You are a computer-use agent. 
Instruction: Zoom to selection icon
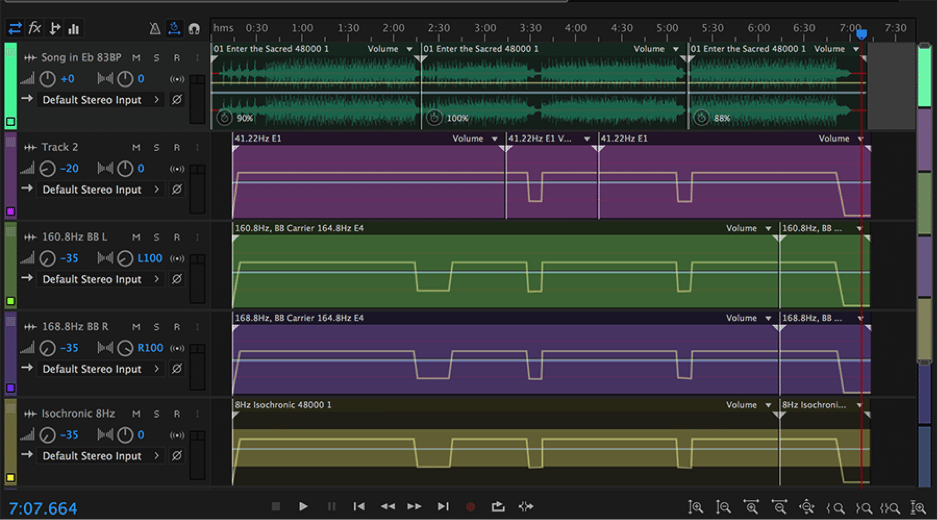[890, 508]
